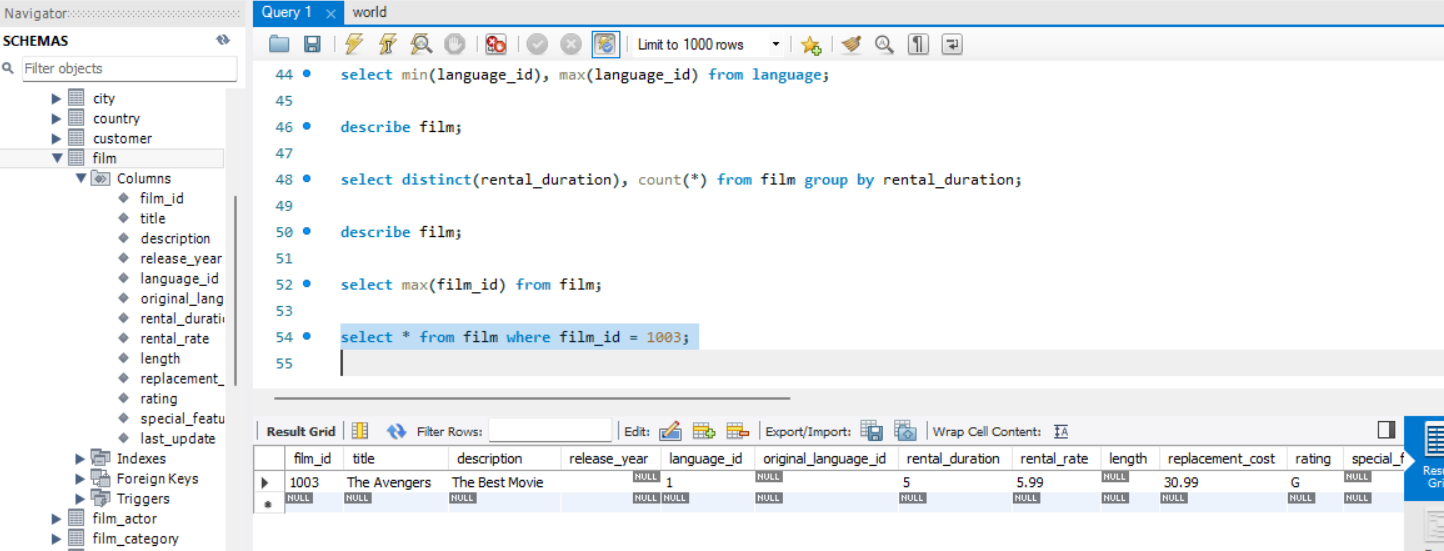Image resolution: width=1444 pixels, height=551 pixels.
Task: Expand the city table
Action: click(57, 98)
